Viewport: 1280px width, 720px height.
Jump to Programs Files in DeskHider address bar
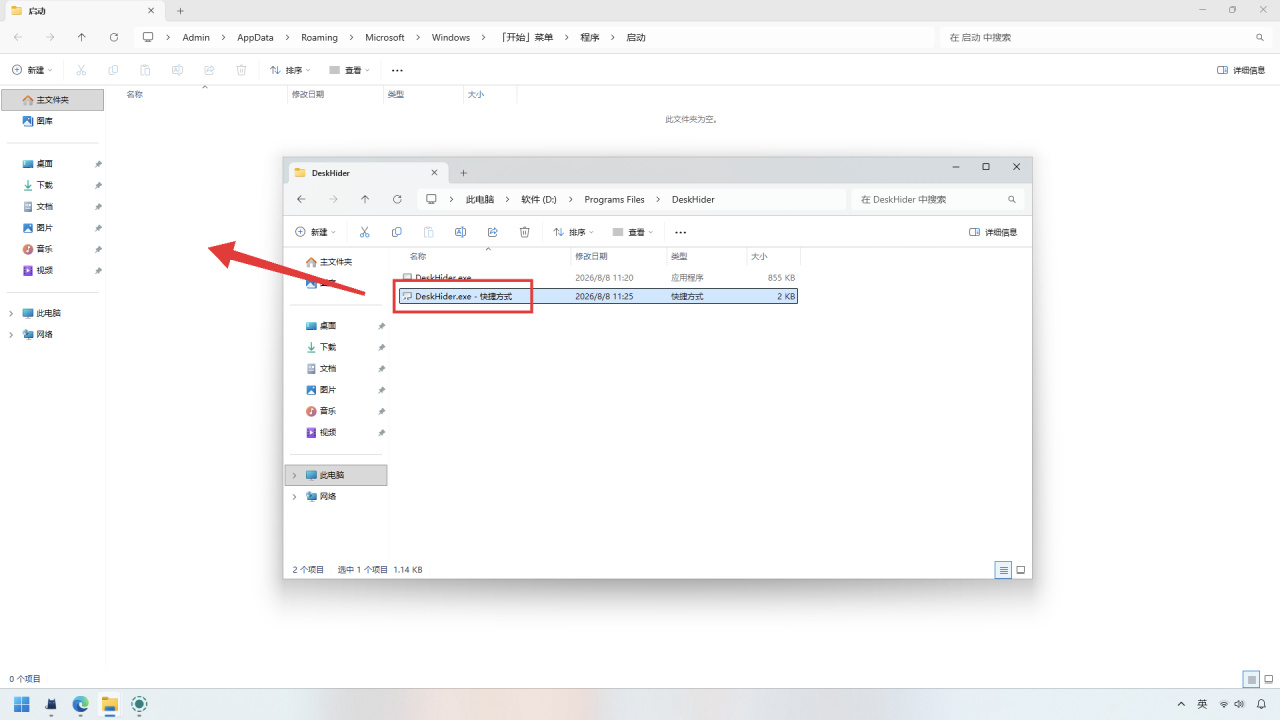pos(614,199)
